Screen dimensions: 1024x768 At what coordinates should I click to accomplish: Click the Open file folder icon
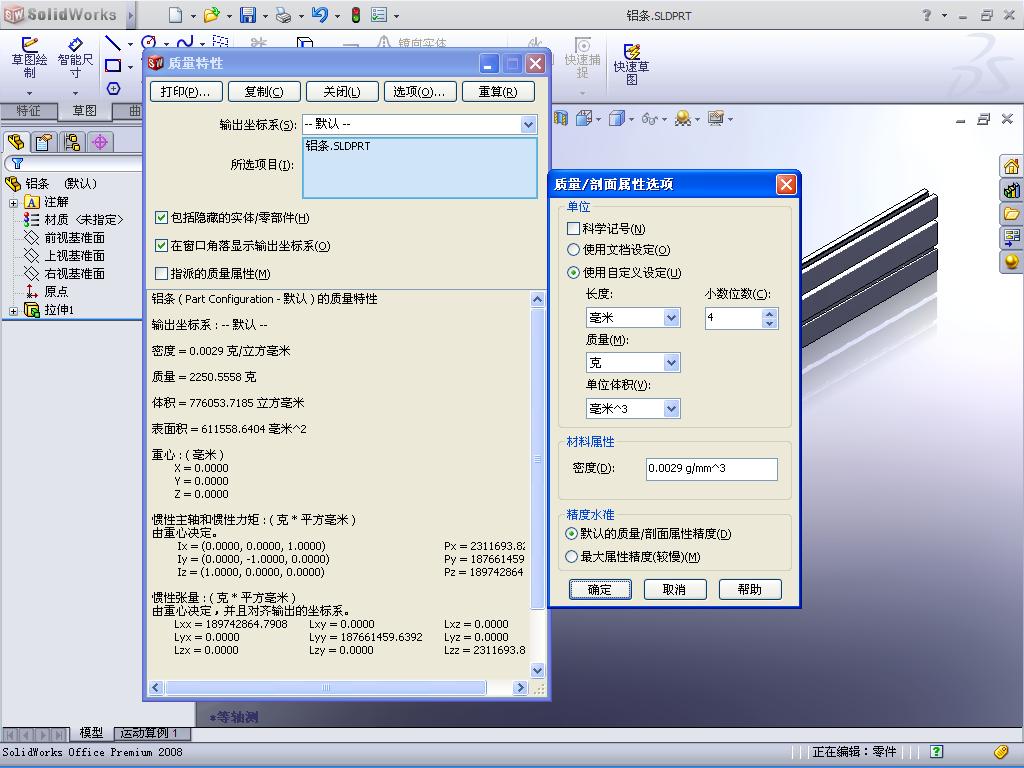click(212, 14)
